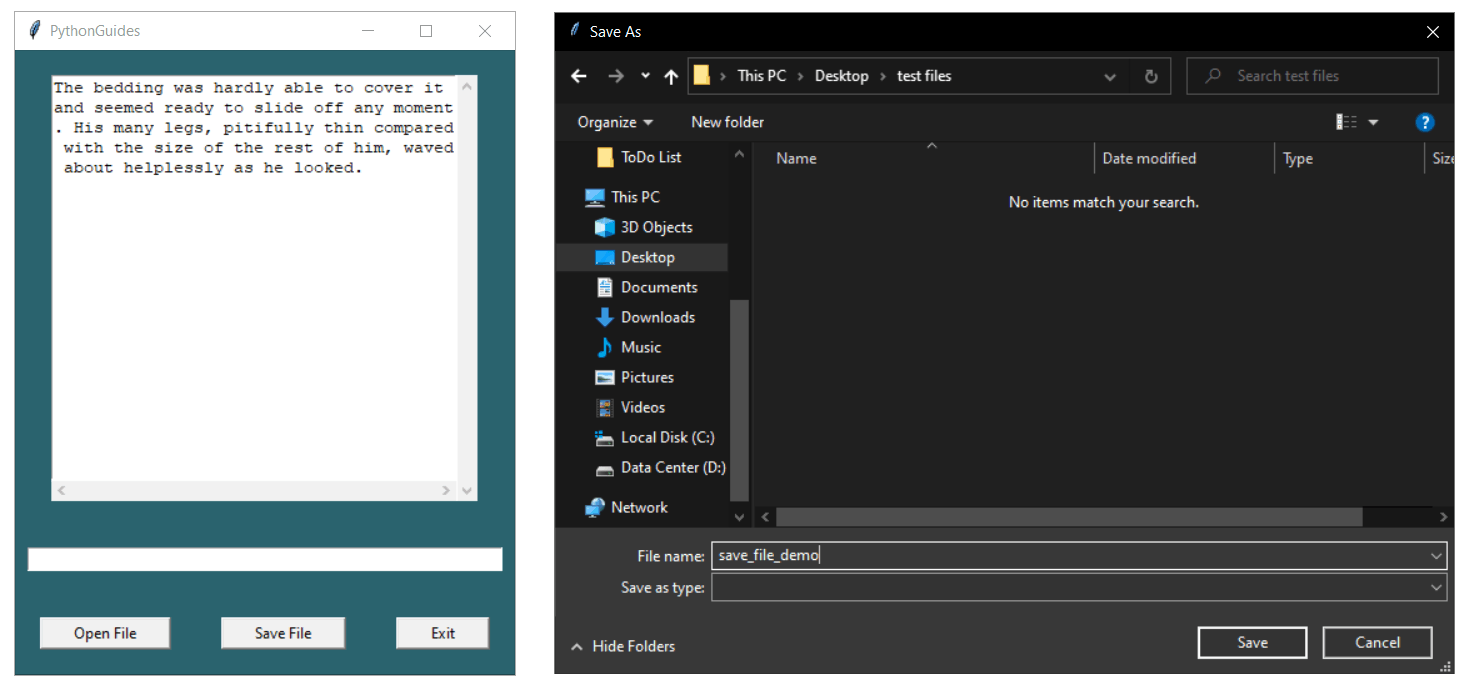Open the Help question mark icon

click(1424, 121)
